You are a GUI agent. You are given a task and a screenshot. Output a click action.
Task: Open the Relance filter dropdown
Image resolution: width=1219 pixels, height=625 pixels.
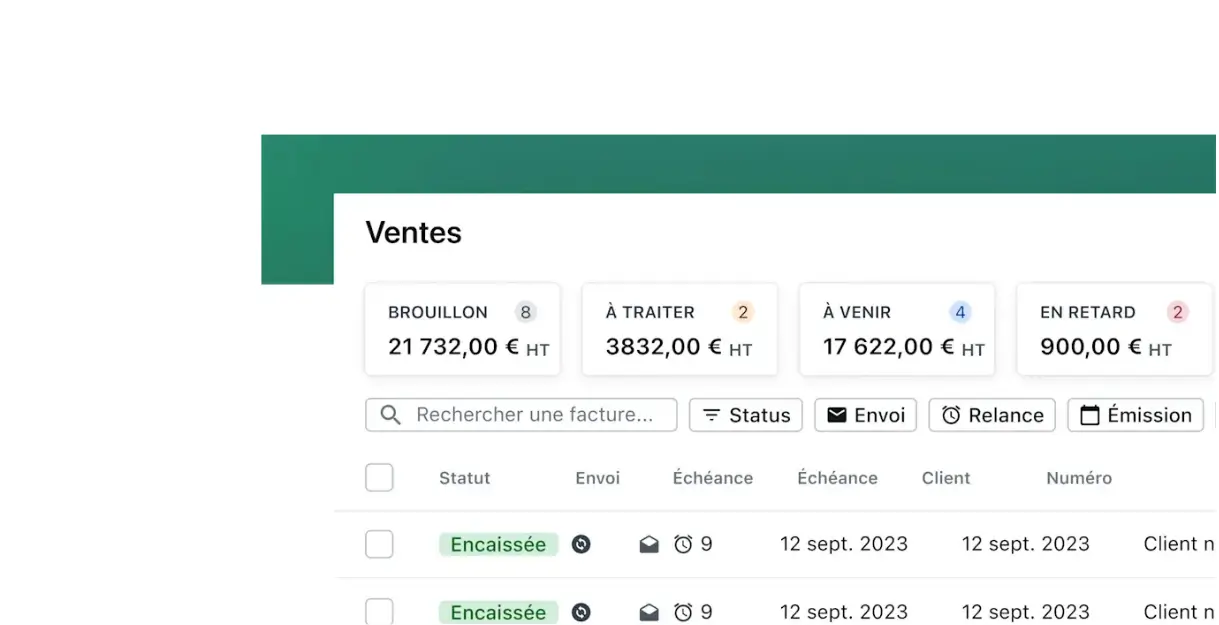(992, 415)
